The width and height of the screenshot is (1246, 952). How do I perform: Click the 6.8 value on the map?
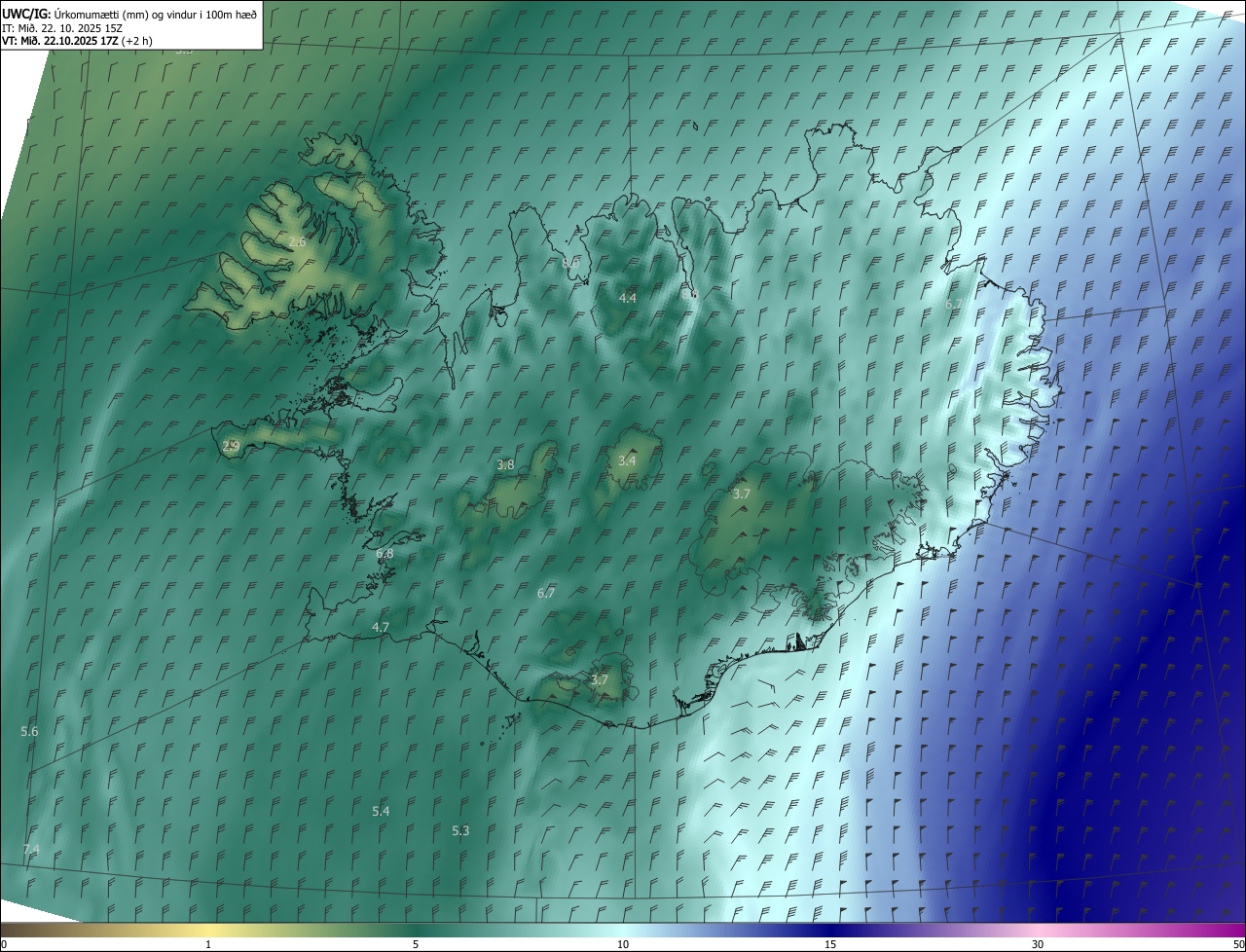click(385, 554)
